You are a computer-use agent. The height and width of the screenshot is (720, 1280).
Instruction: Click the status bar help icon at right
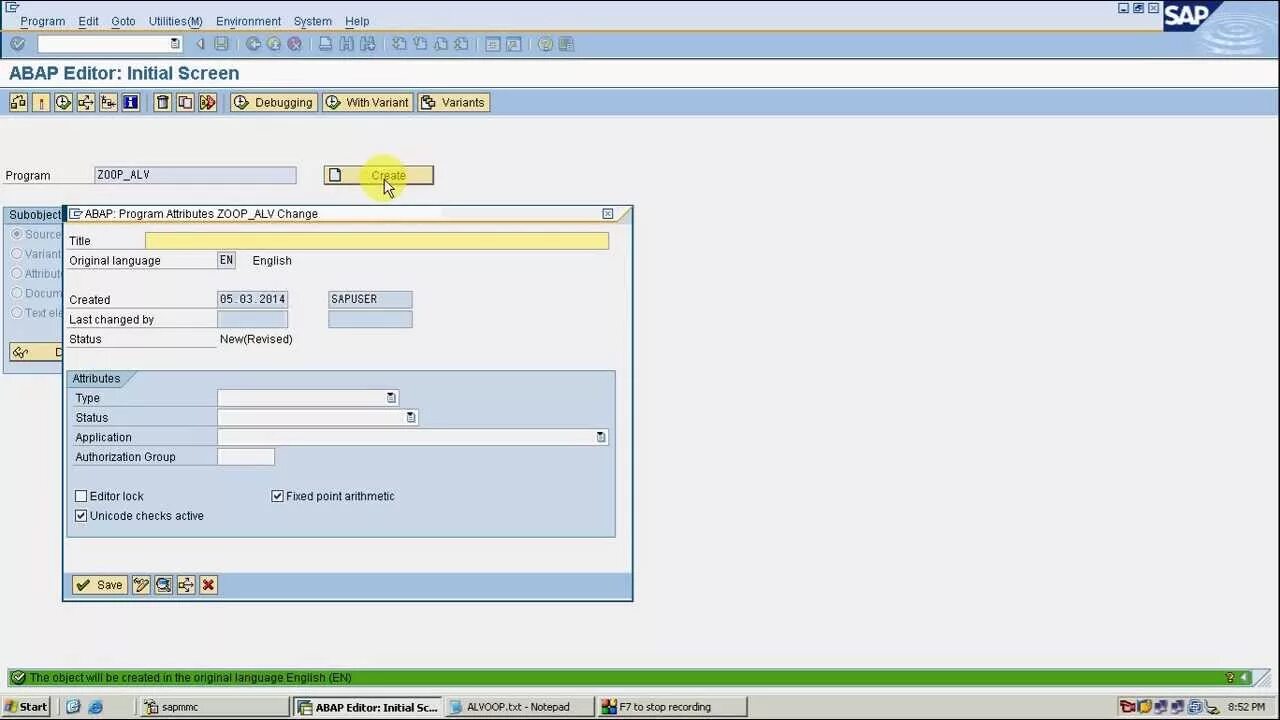click(1230, 677)
